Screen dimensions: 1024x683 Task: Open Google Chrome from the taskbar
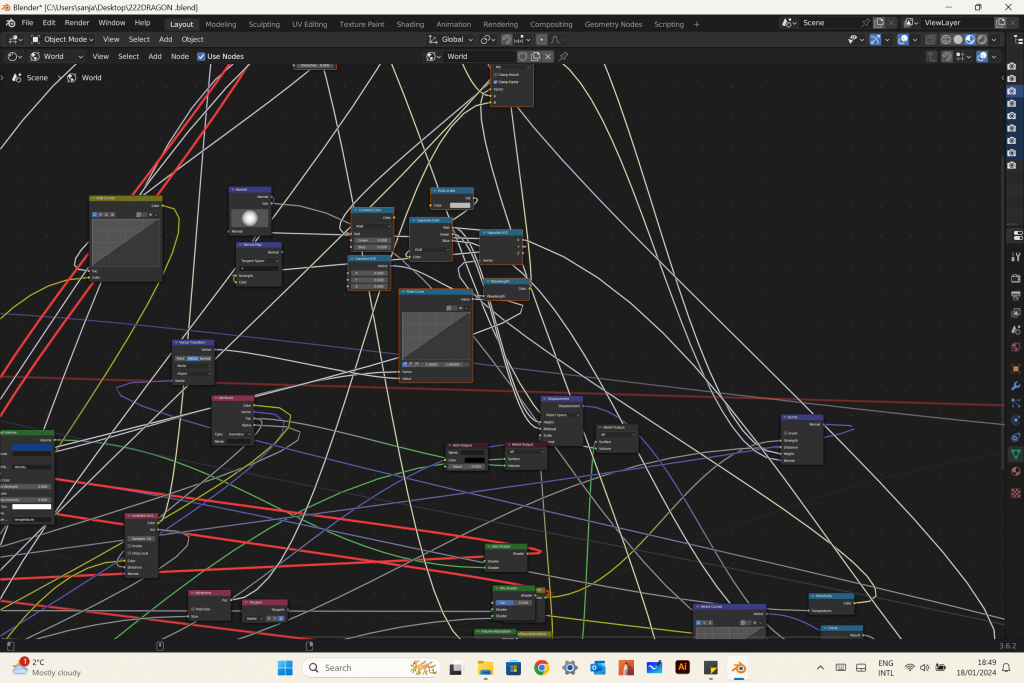[541, 667]
